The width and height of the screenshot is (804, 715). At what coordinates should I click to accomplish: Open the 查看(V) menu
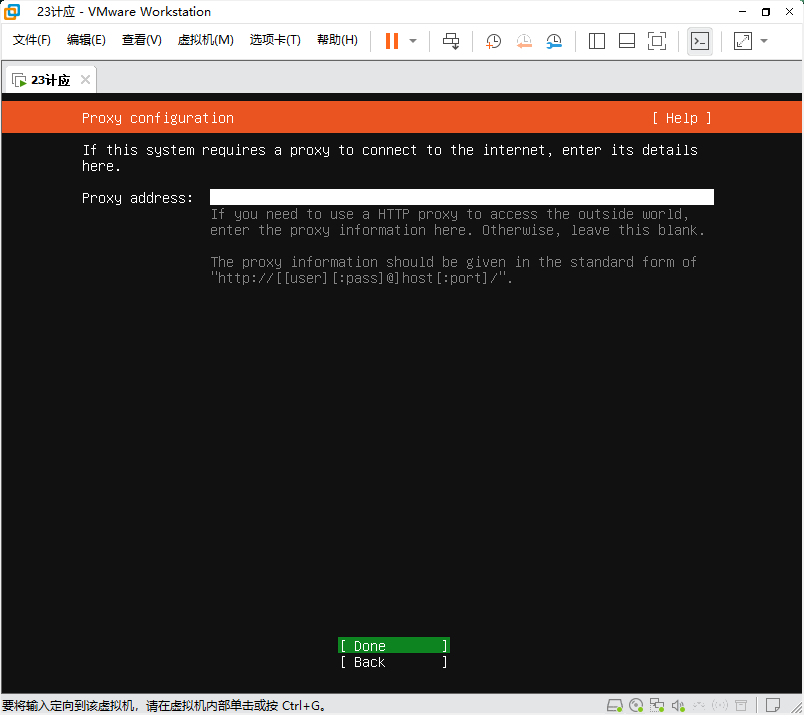(142, 40)
